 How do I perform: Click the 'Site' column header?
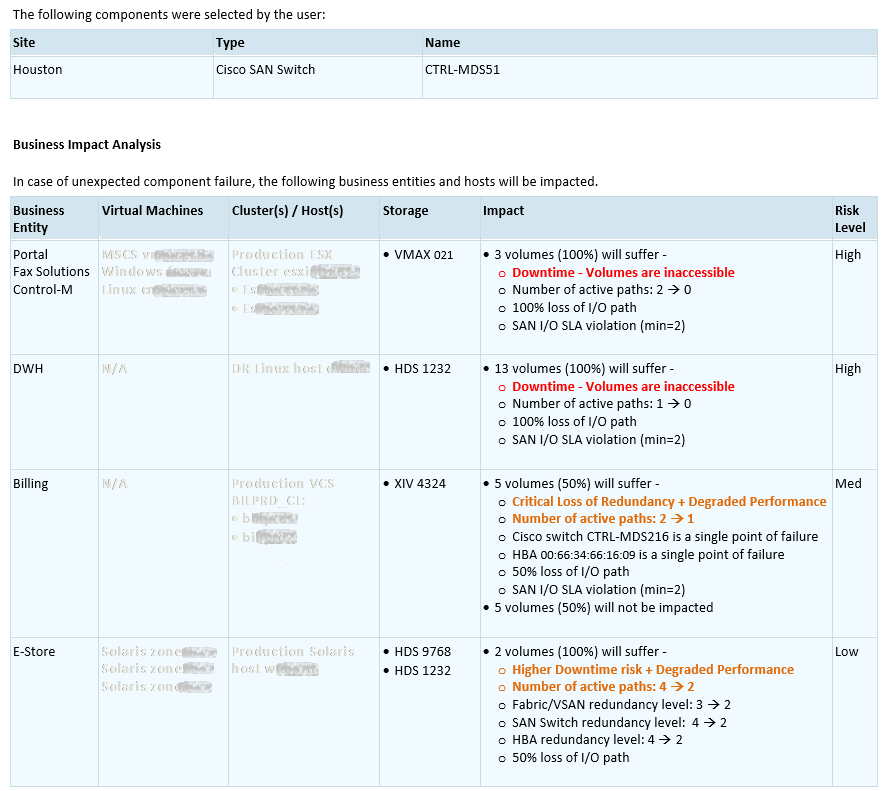coord(24,42)
